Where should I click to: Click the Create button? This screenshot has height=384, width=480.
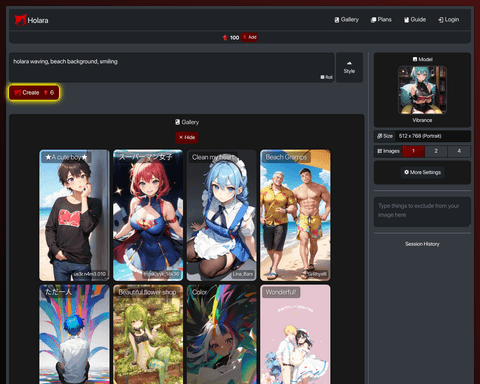click(x=34, y=93)
